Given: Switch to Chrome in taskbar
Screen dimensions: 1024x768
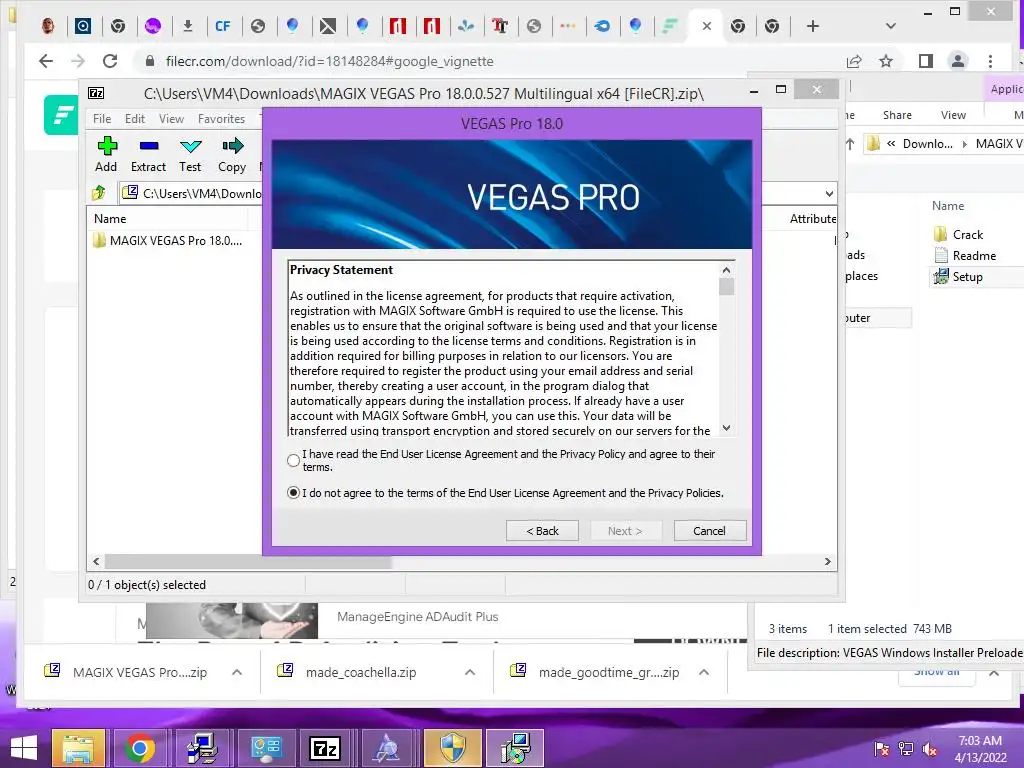Looking at the screenshot, I should (x=140, y=748).
